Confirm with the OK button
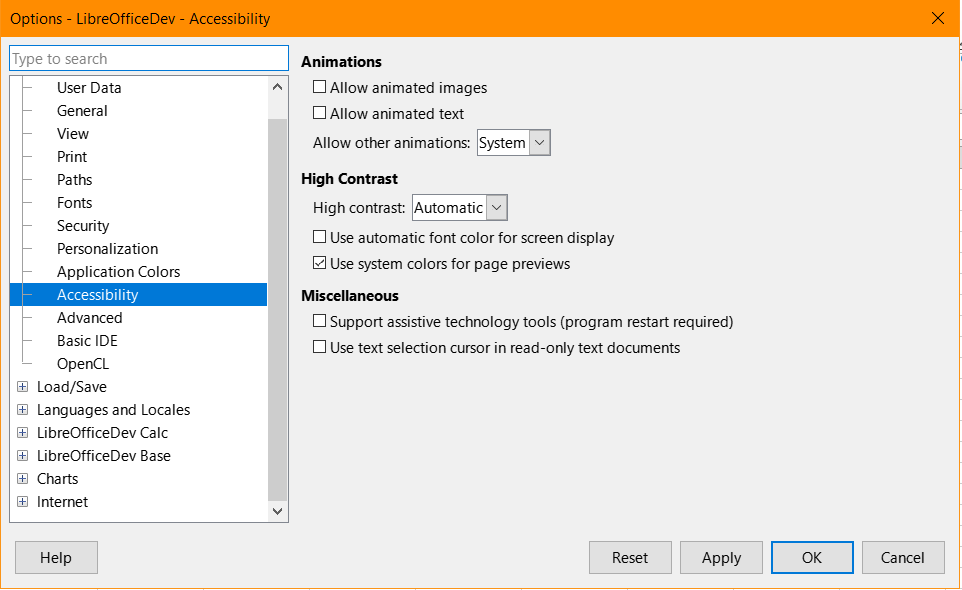Image resolution: width=962 pixels, height=590 pixels. pos(812,557)
